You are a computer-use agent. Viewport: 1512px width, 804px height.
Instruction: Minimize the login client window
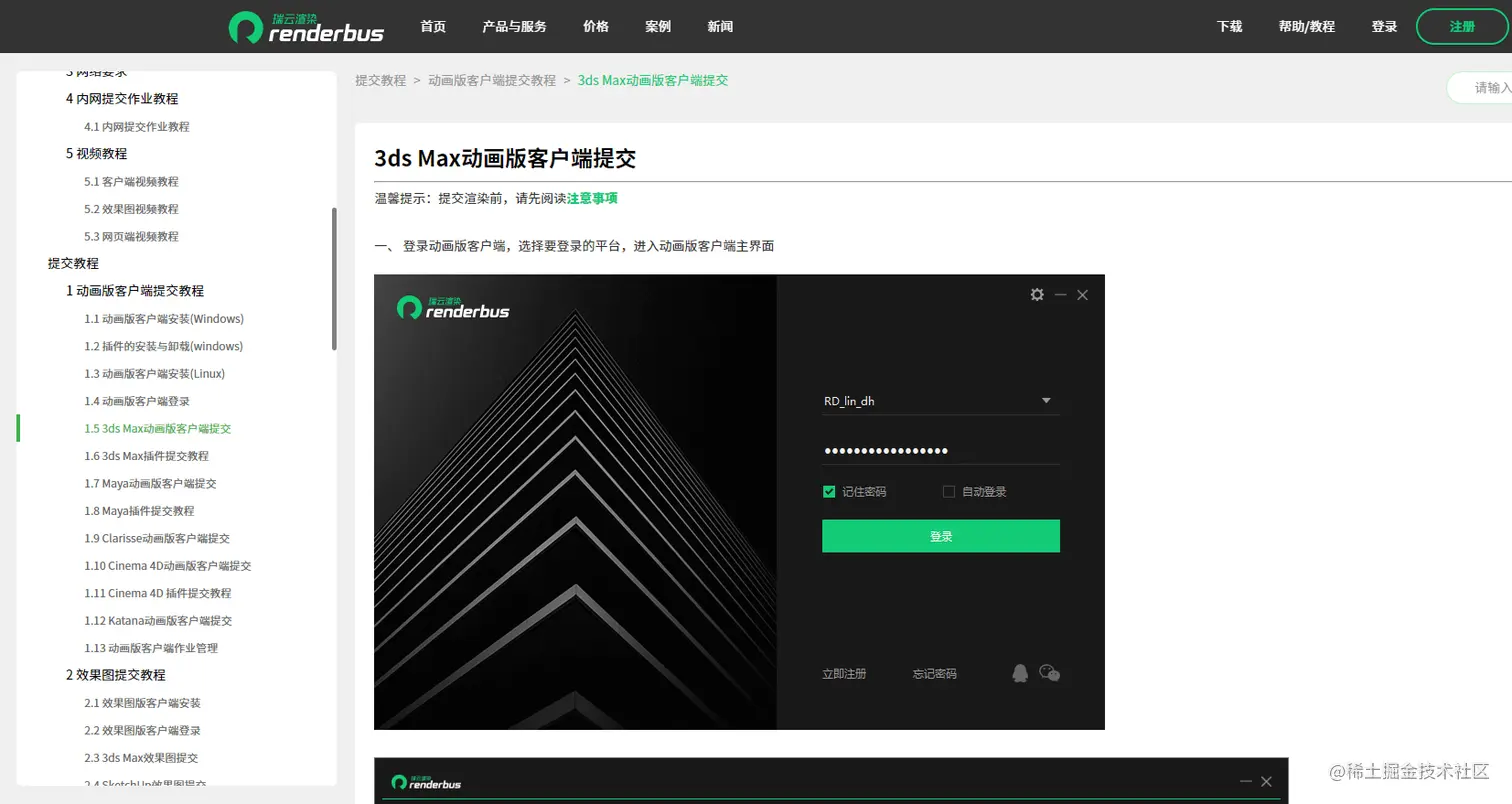click(1061, 294)
